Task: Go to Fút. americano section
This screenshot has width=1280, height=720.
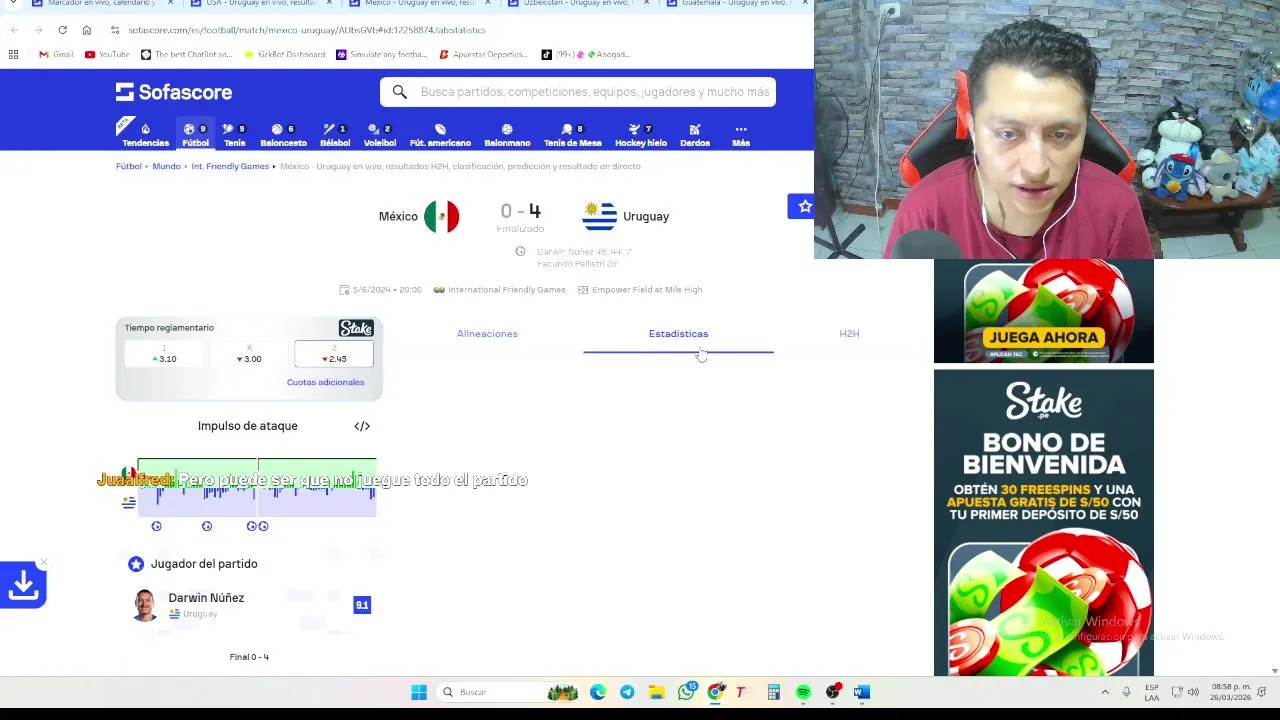Action: [440, 134]
